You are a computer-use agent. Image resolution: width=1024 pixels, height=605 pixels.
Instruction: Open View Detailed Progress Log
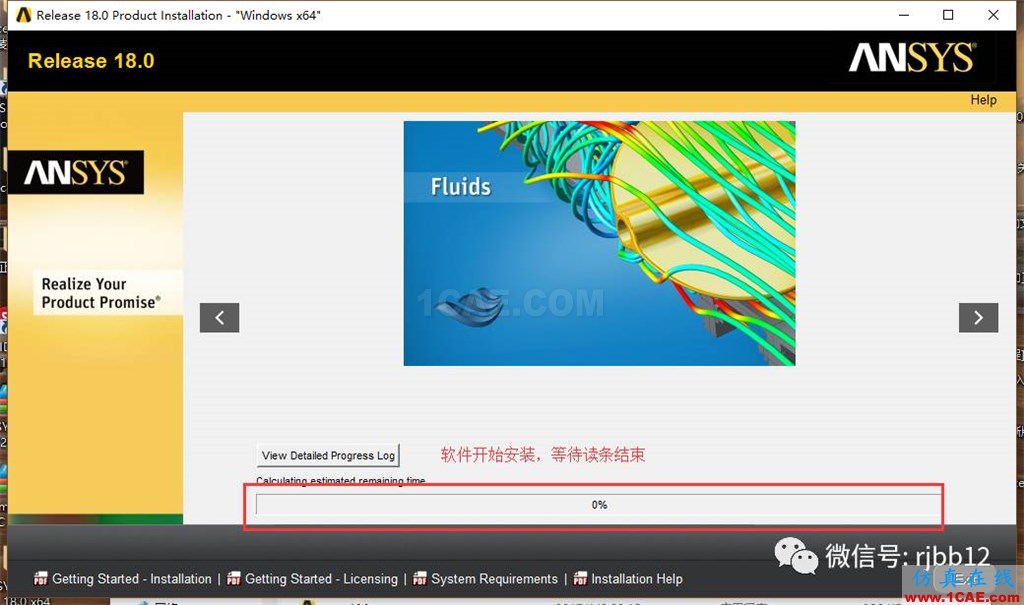pyautogui.click(x=328, y=455)
